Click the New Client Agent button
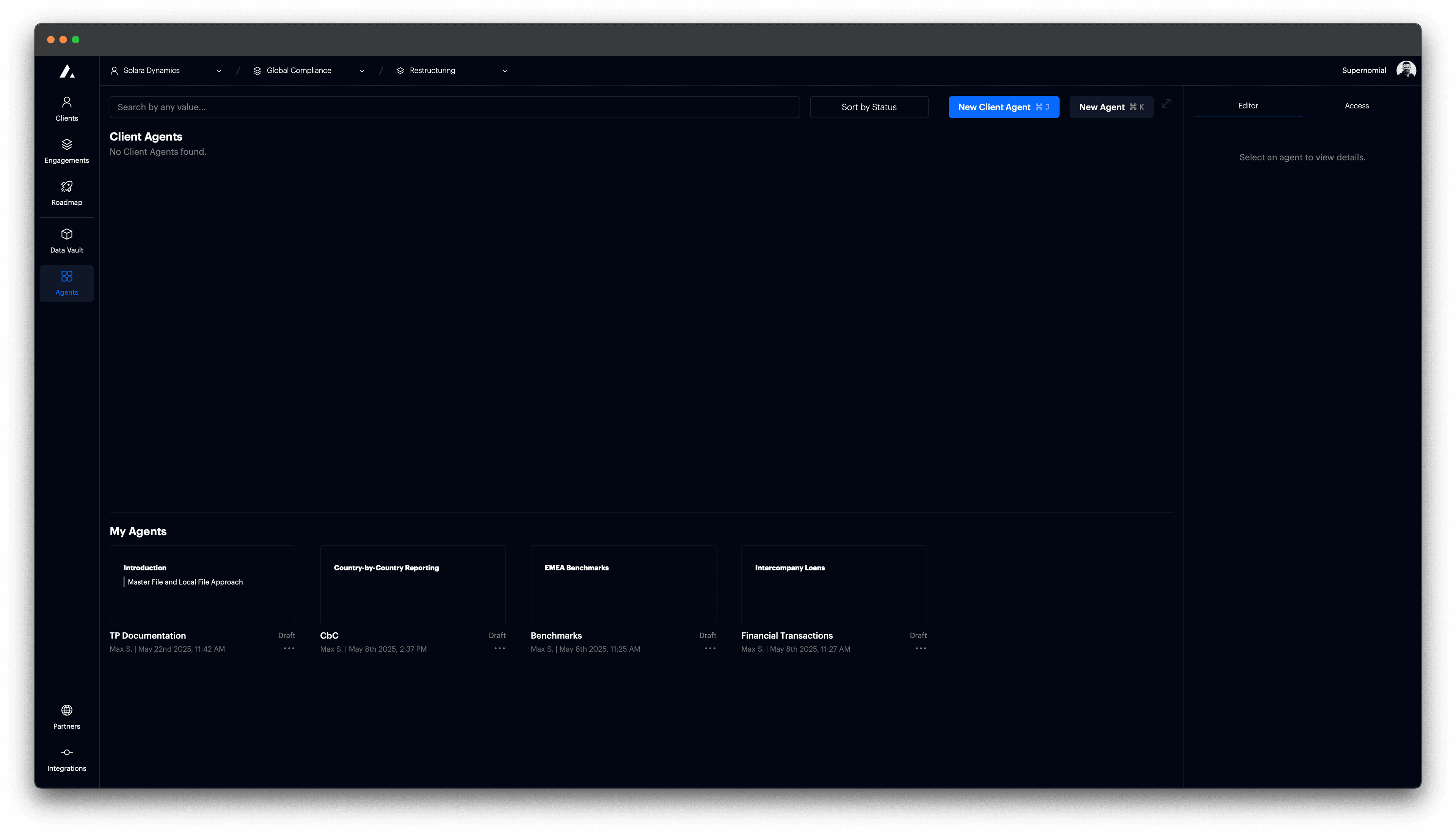 [x=1004, y=107]
